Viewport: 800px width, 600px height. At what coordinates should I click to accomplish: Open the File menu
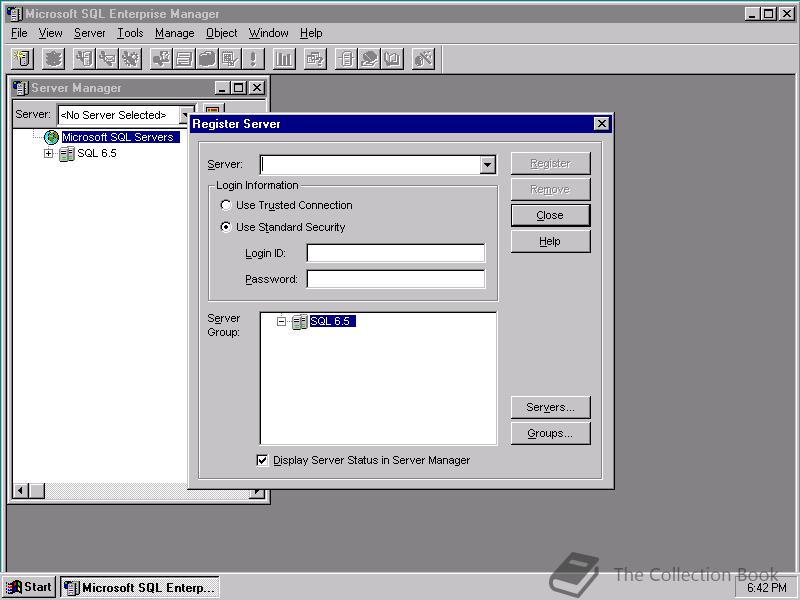19,33
